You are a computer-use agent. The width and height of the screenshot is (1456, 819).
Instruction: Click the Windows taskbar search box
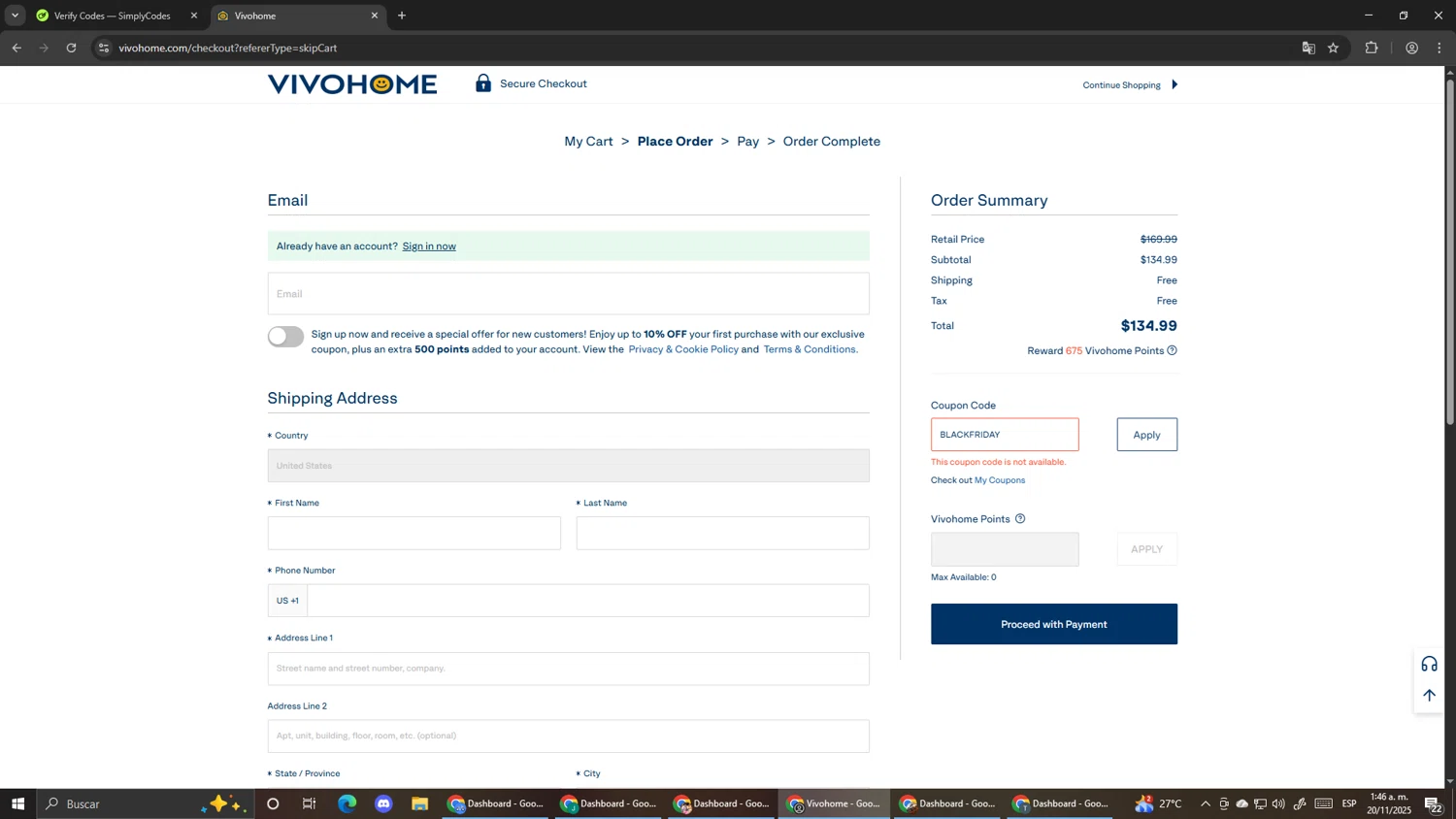coord(146,803)
